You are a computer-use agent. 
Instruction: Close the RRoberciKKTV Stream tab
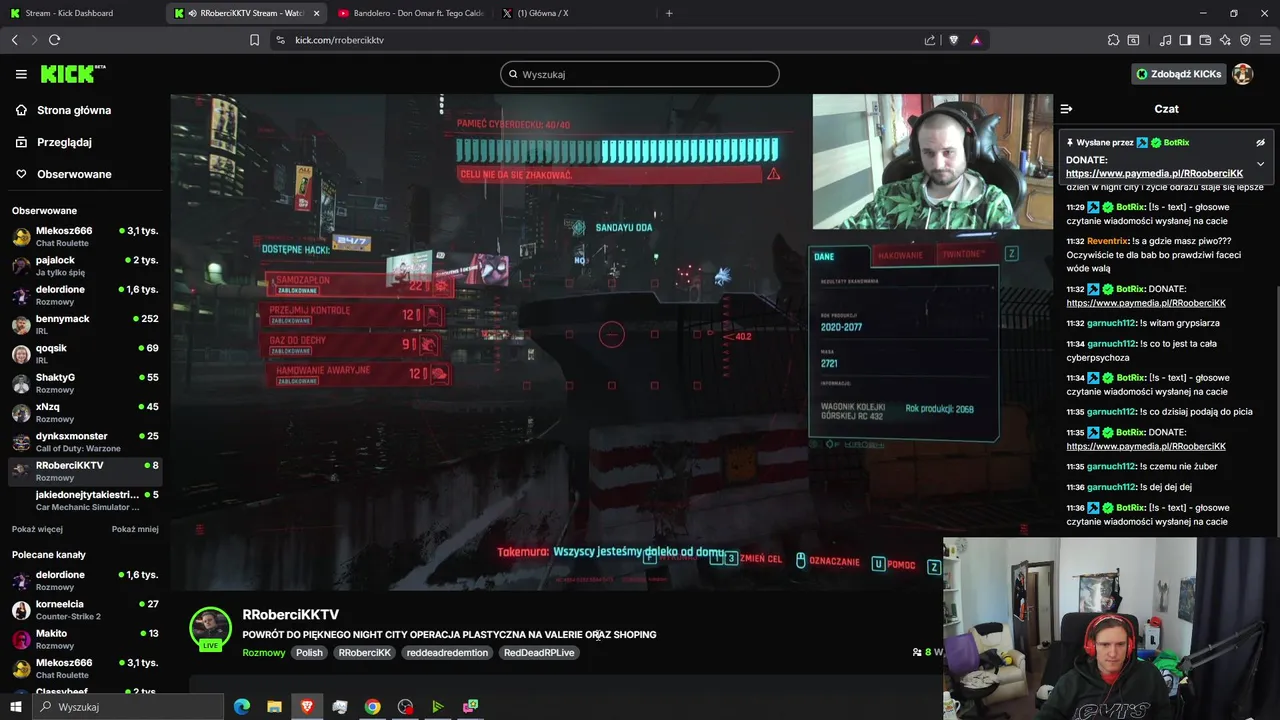pyautogui.click(x=317, y=13)
